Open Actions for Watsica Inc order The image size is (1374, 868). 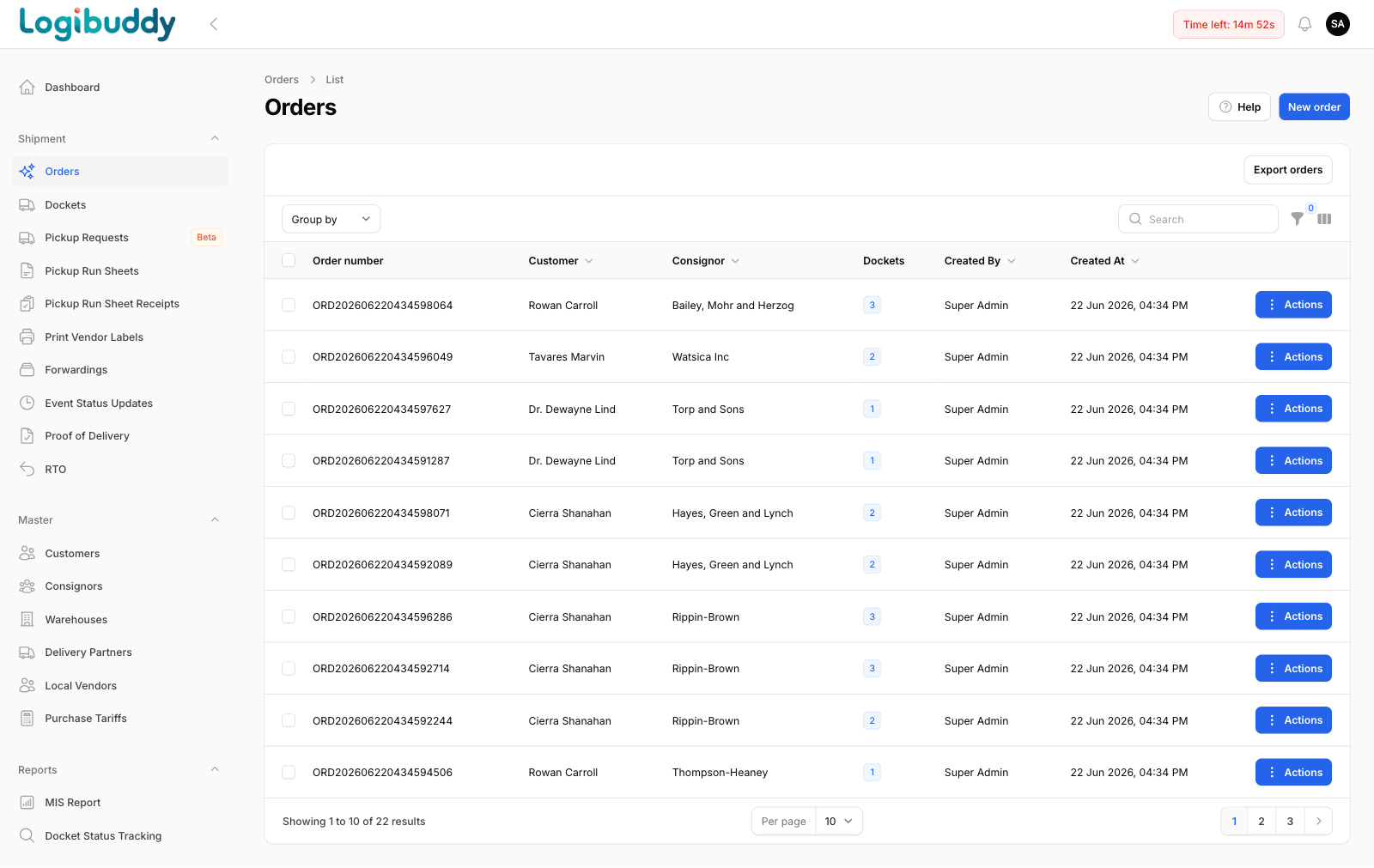[1293, 357]
